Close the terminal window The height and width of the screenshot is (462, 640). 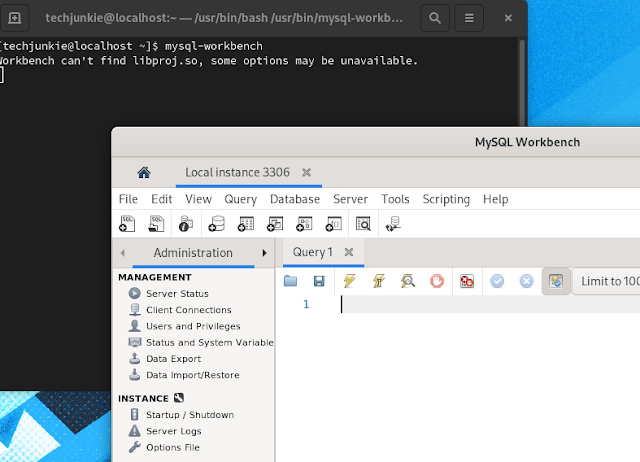[508, 18]
